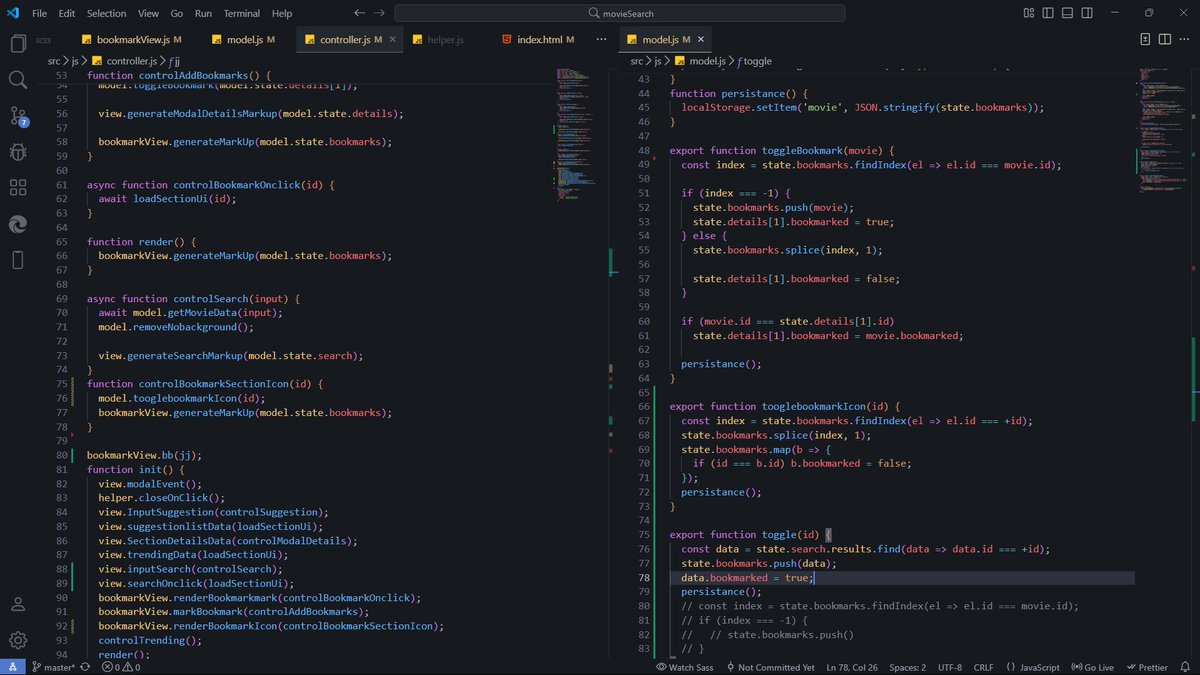Open the Extensions view
1200x675 pixels.
pyautogui.click(x=18, y=188)
